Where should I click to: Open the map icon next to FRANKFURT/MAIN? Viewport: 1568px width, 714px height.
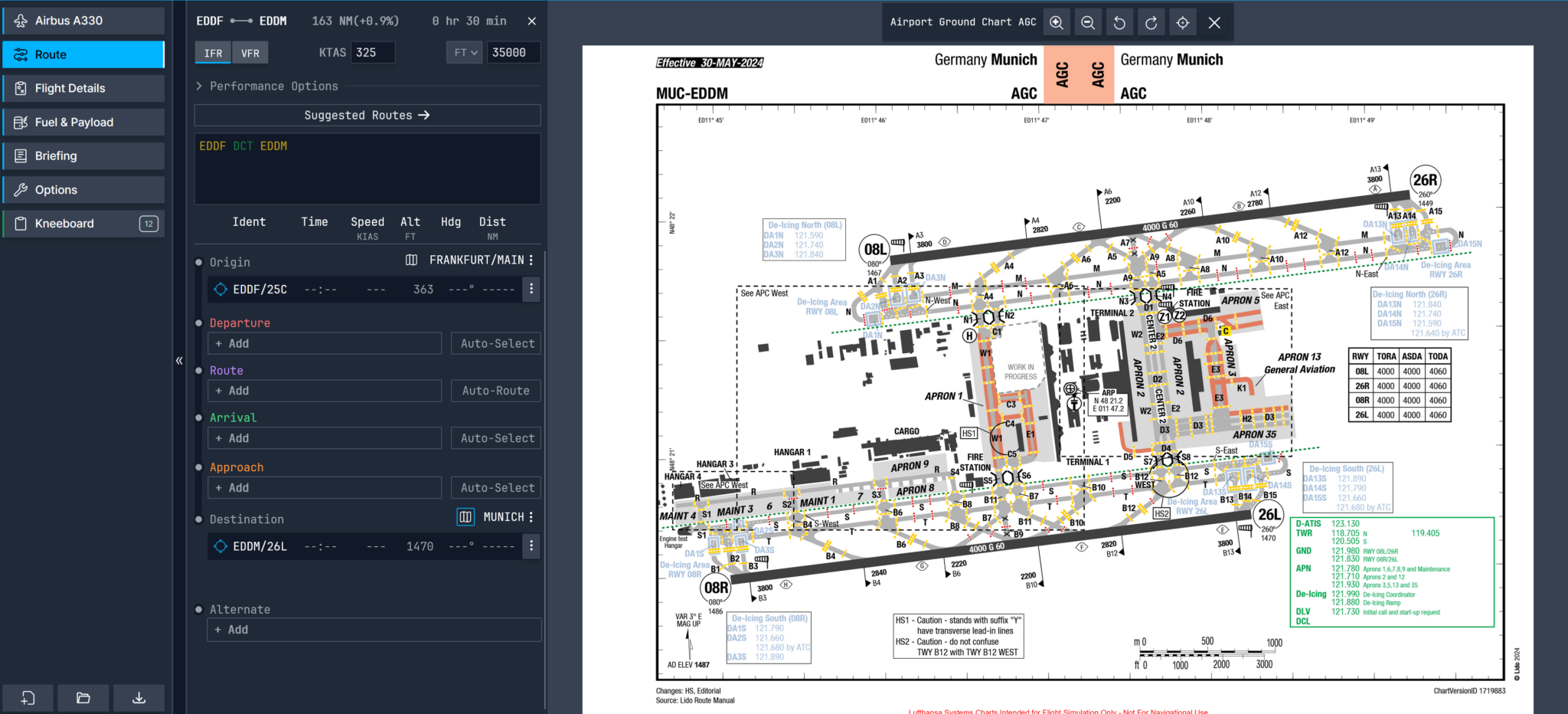410,260
